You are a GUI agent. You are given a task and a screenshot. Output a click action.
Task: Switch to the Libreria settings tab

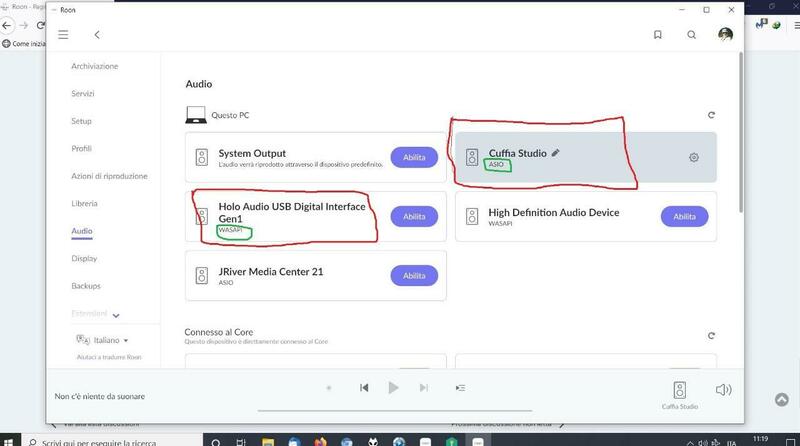pyautogui.click(x=84, y=203)
